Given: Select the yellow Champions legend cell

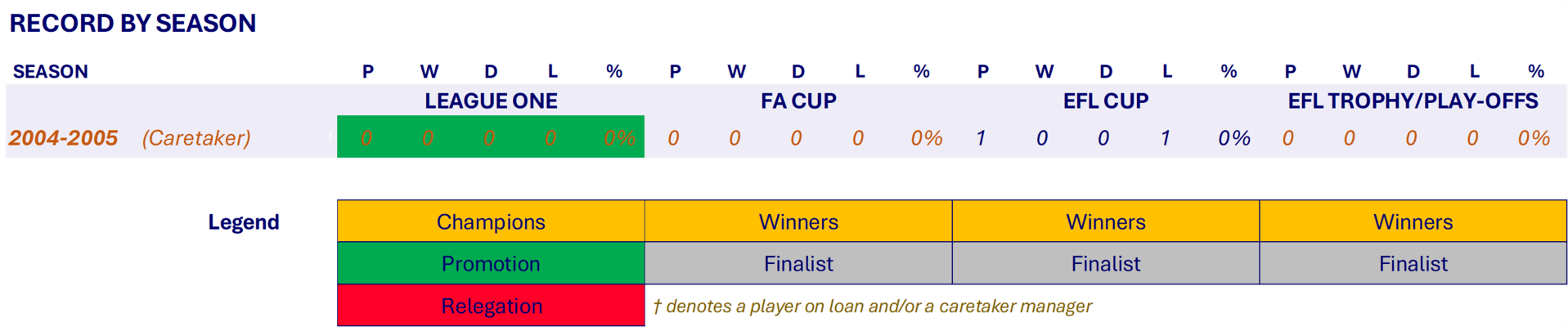Looking at the screenshot, I should (491, 222).
